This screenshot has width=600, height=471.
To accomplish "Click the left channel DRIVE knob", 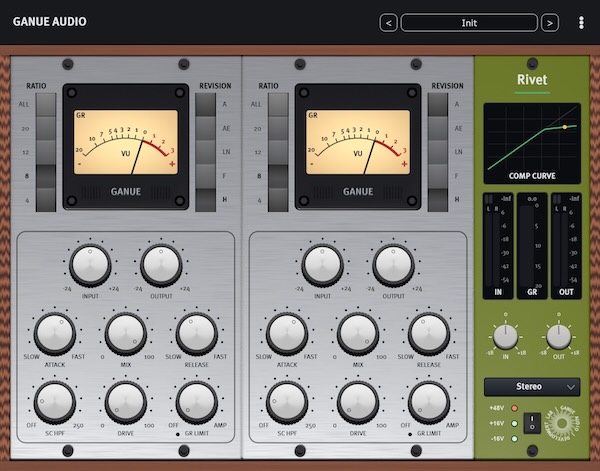I will (x=126, y=403).
